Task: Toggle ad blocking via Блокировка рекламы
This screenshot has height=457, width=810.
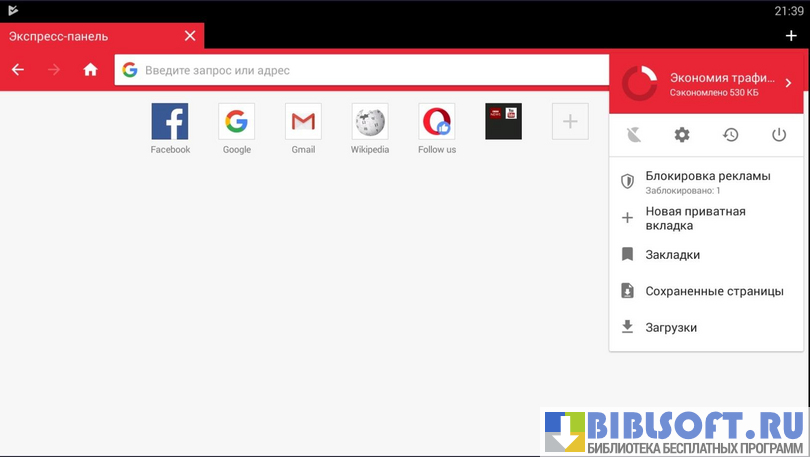Action: pyautogui.click(x=706, y=181)
